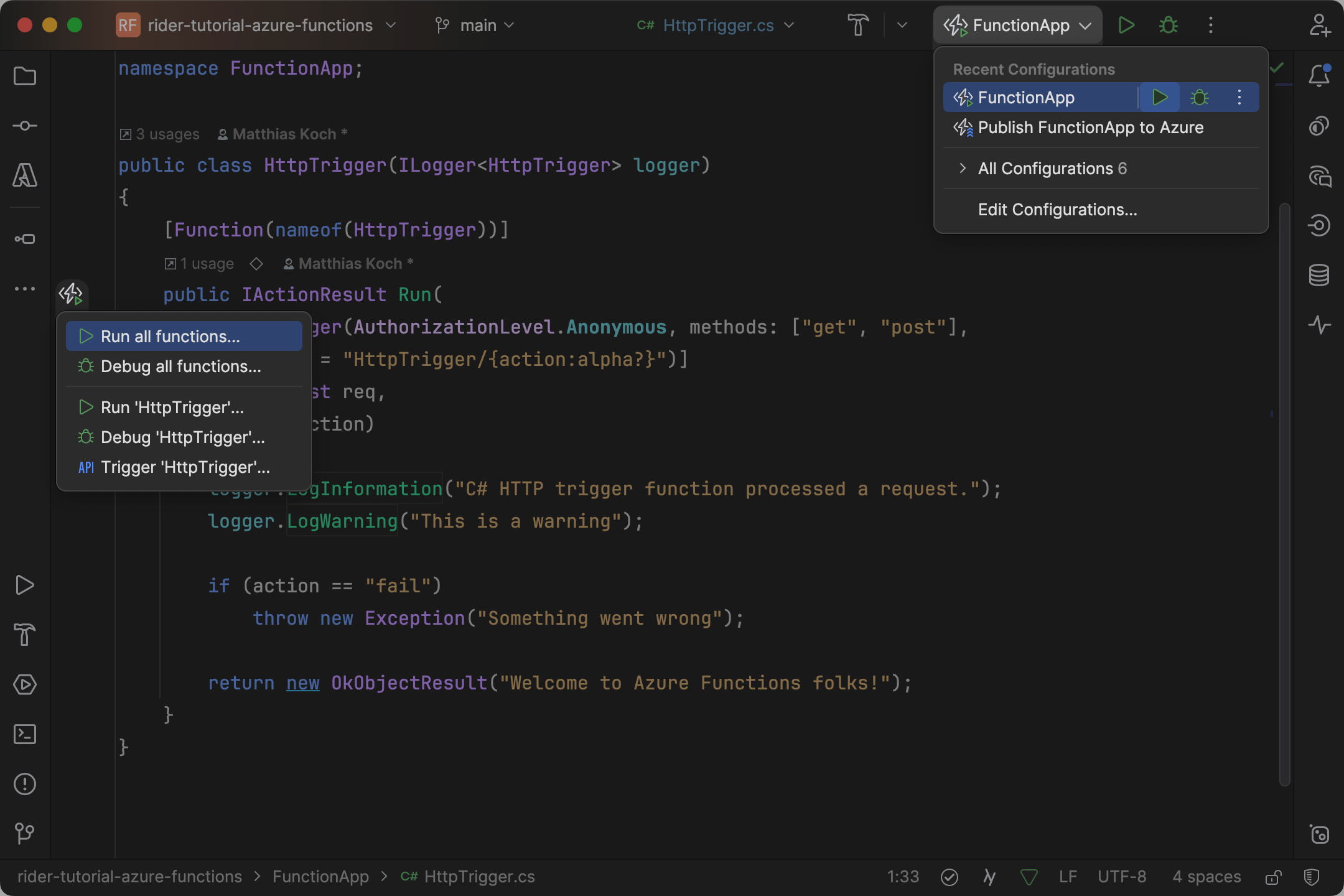Click Edit Configurations in the popup
This screenshot has width=1344, height=896.
1057,210
